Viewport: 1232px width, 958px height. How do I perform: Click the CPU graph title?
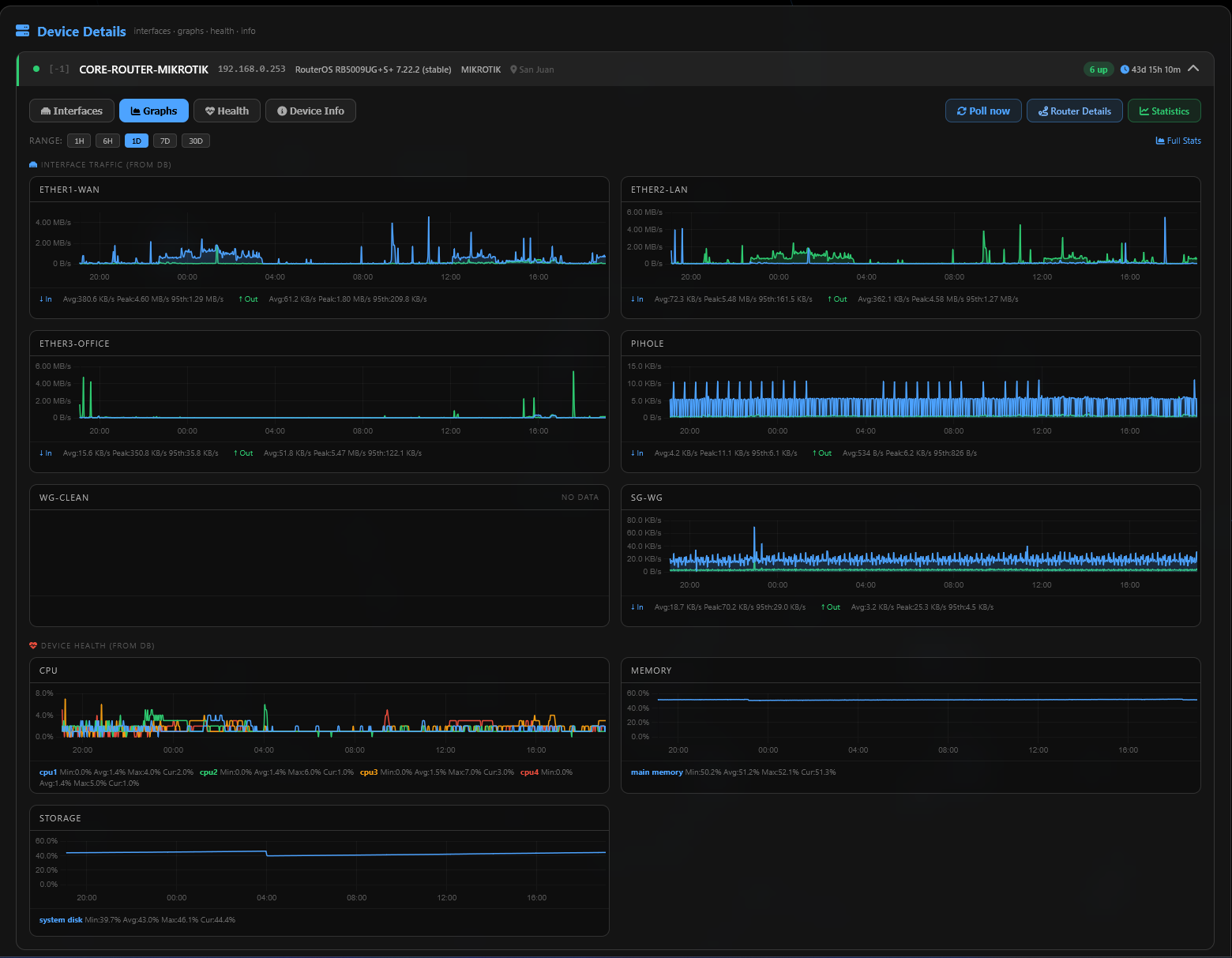(48, 671)
